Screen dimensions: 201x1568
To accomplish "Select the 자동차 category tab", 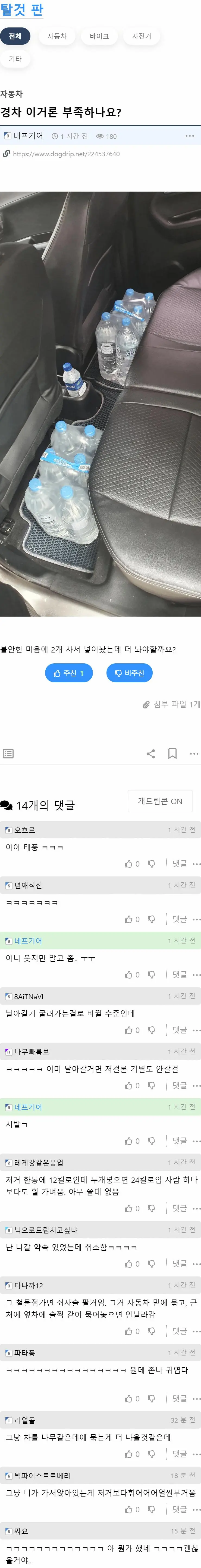I will 57,36.
